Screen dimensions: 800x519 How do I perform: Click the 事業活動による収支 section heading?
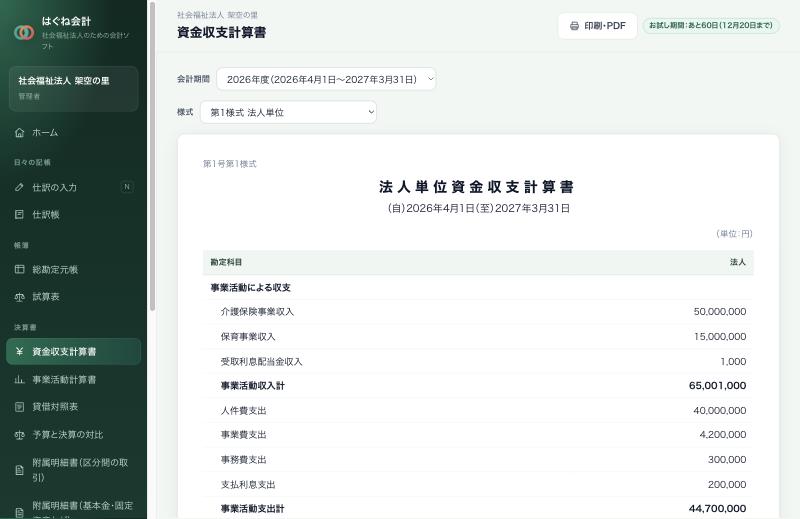tap(251, 288)
